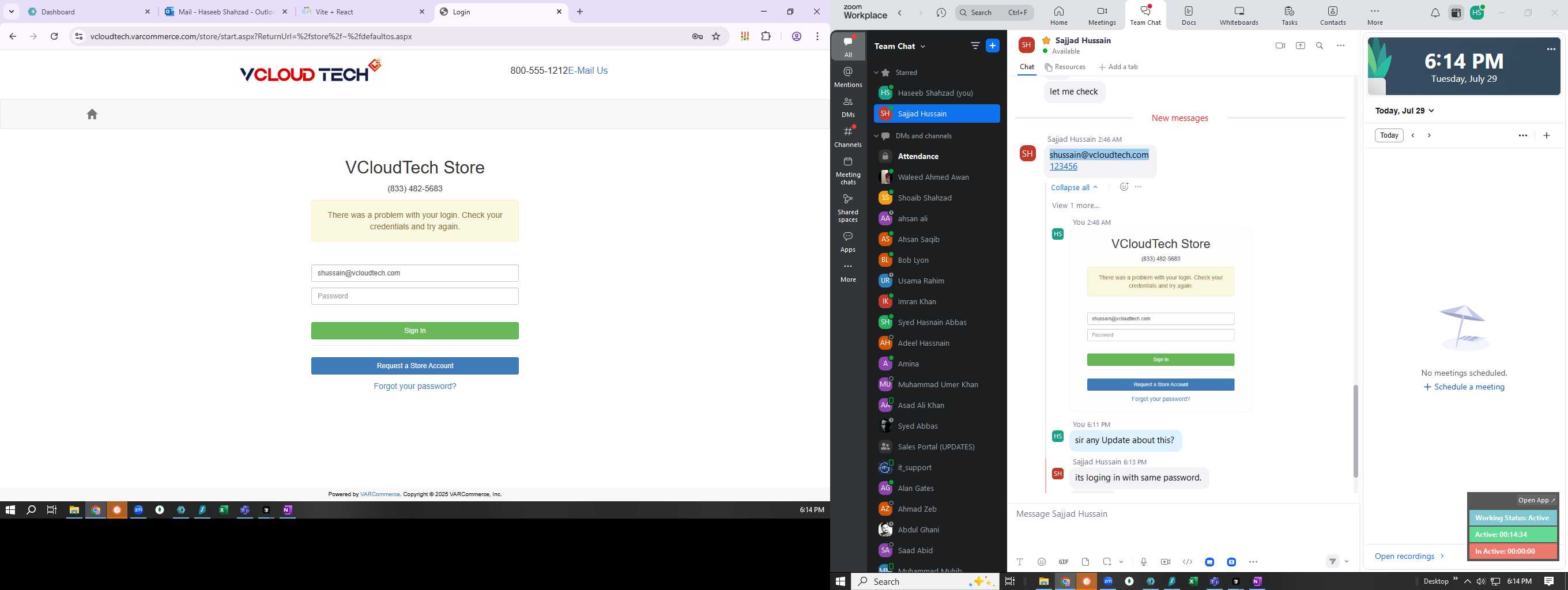Click the home icon on store page

tap(92, 114)
